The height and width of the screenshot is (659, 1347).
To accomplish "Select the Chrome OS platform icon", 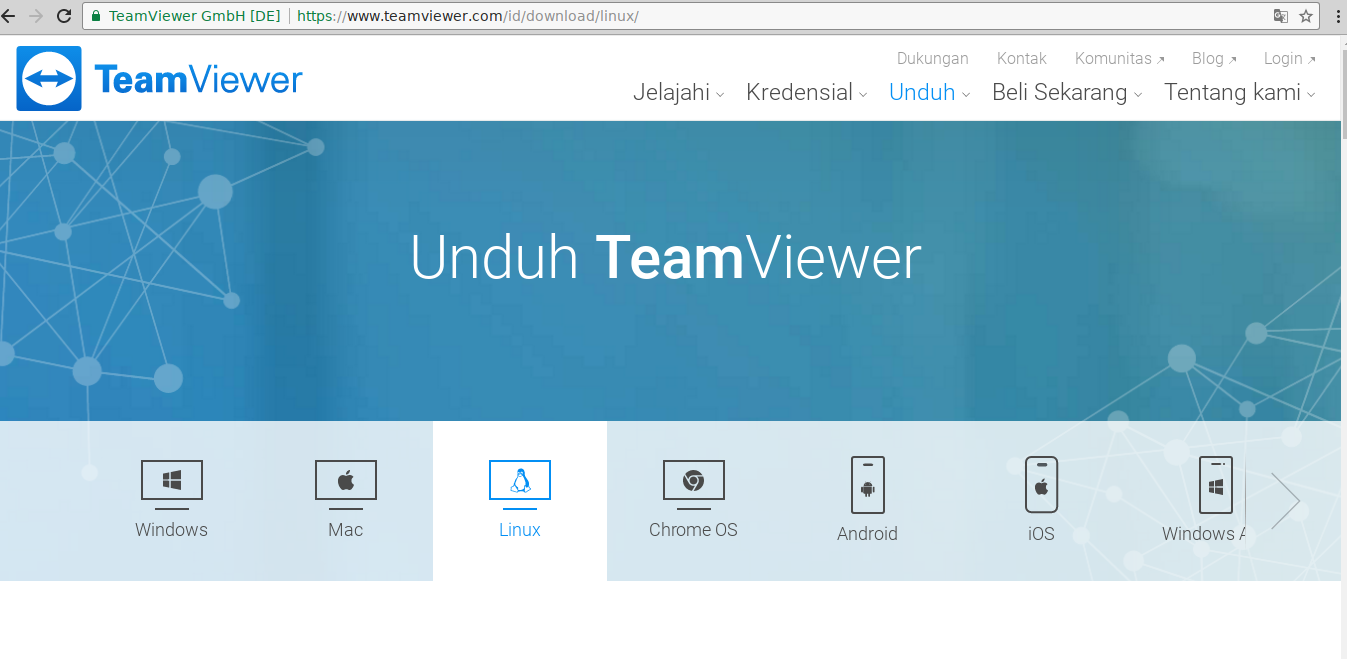I will [x=693, y=480].
